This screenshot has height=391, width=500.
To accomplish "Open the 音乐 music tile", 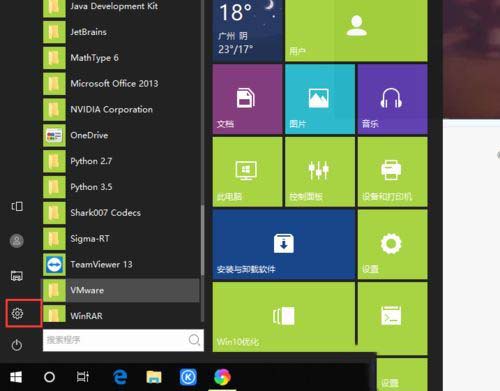I will 392,99.
